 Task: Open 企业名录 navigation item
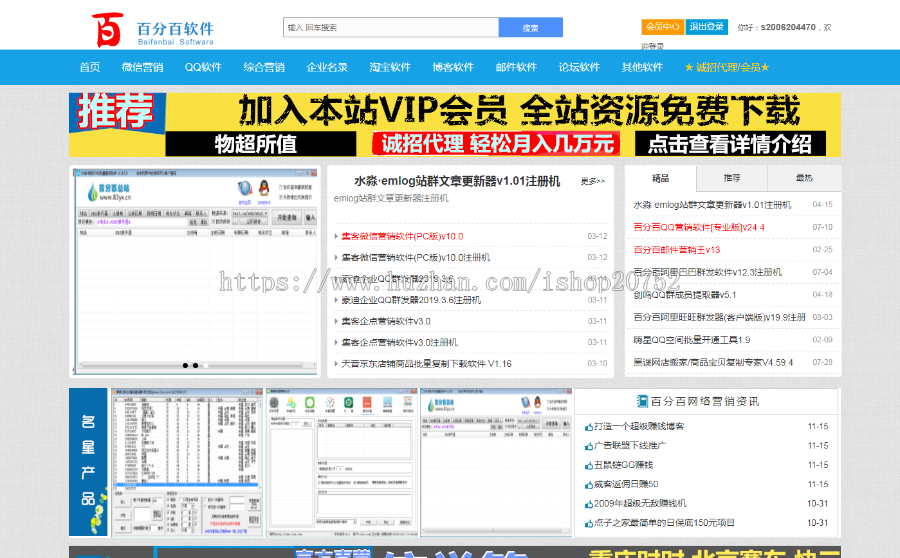[x=327, y=67]
